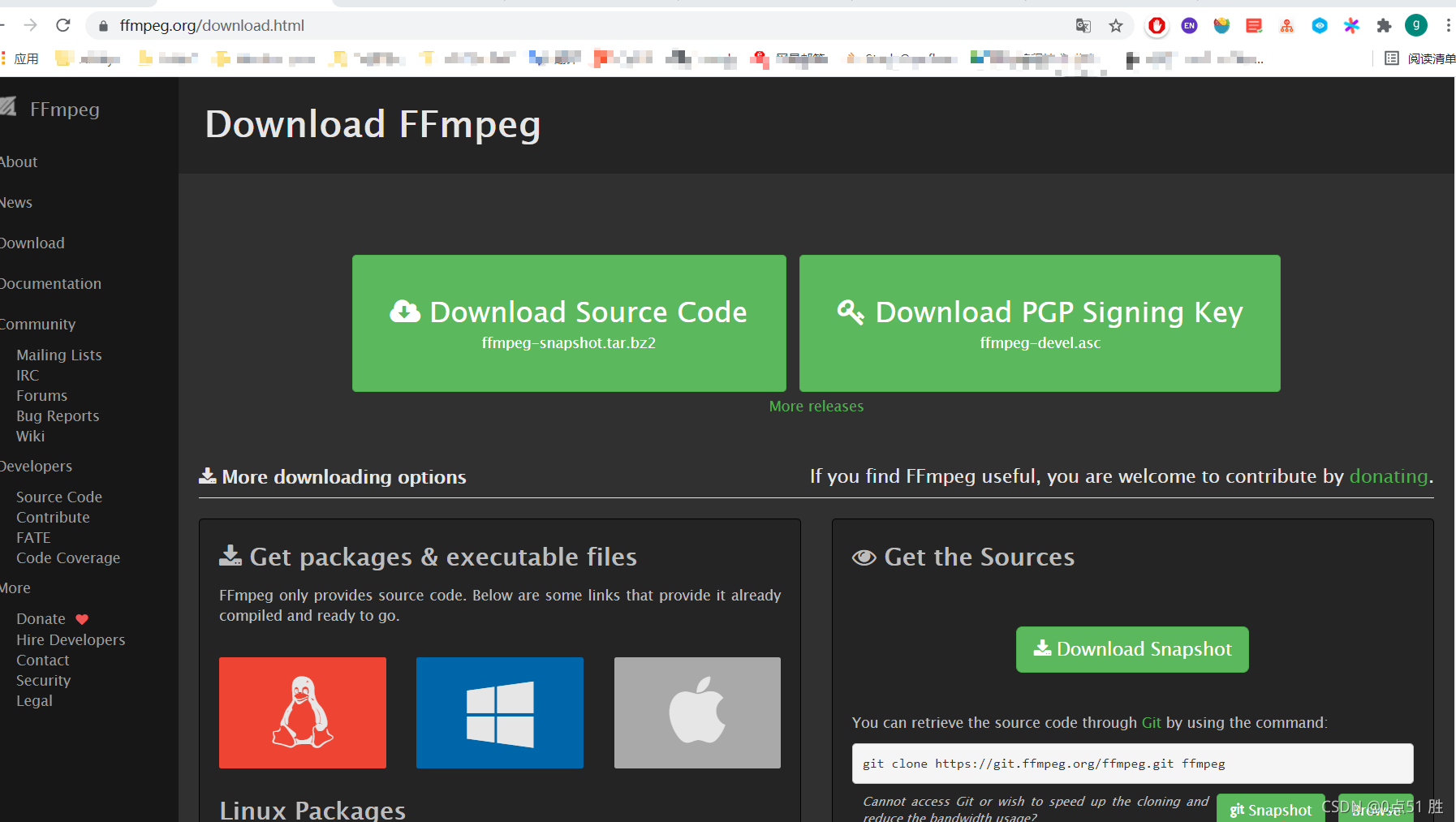The height and width of the screenshot is (822, 1456).
Task: Click the git clone command text box
Action: pyautogui.click(x=1132, y=764)
